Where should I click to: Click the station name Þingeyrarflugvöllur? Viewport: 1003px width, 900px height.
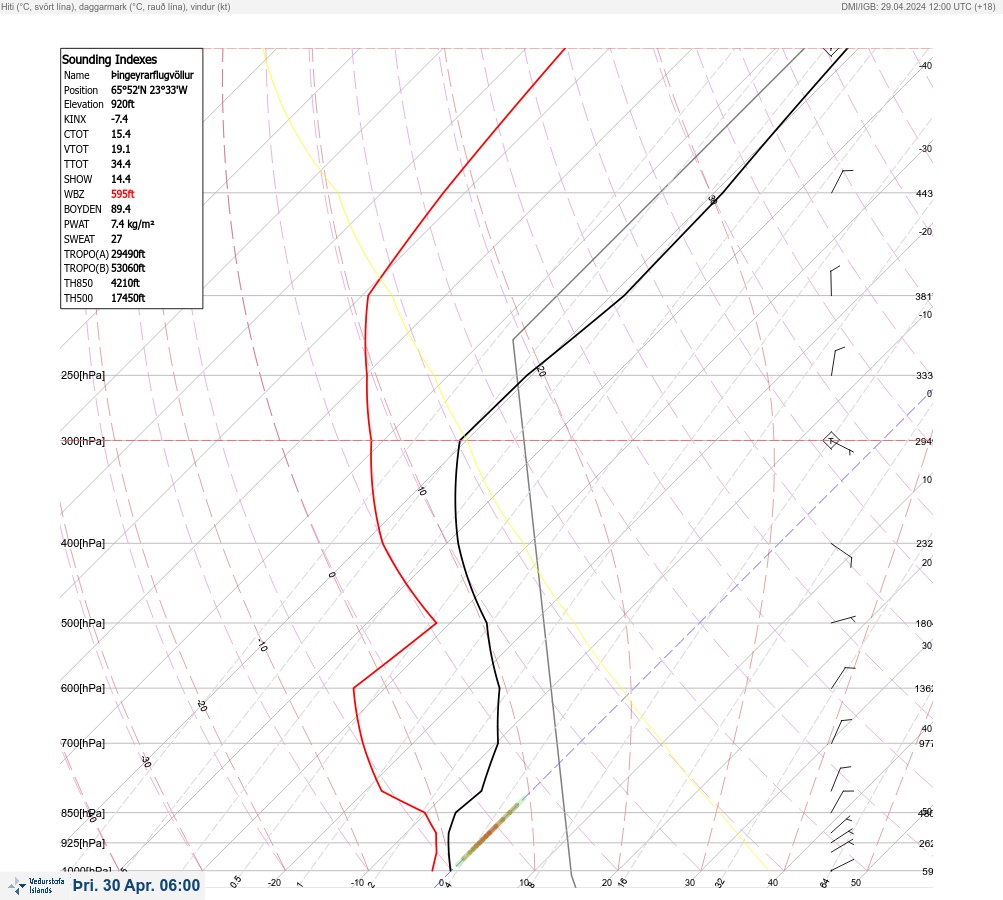pos(152,75)
